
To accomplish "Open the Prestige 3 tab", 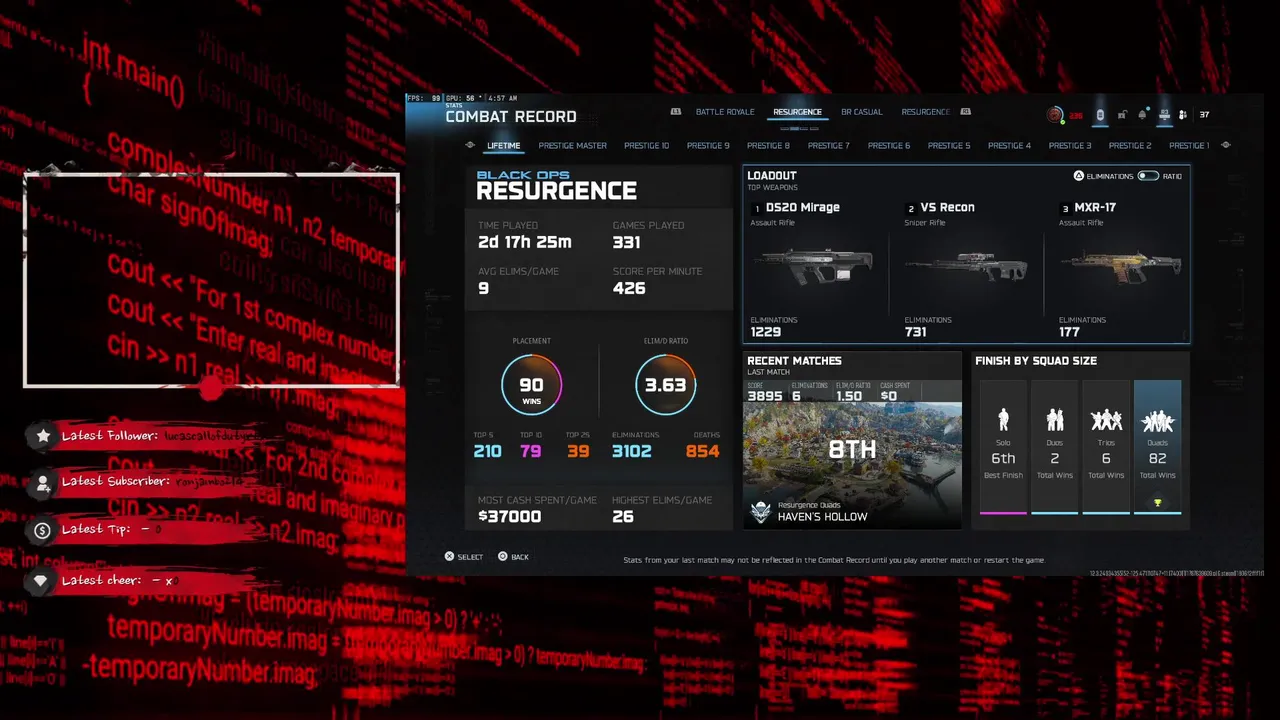I will (x=1070, y=146).
